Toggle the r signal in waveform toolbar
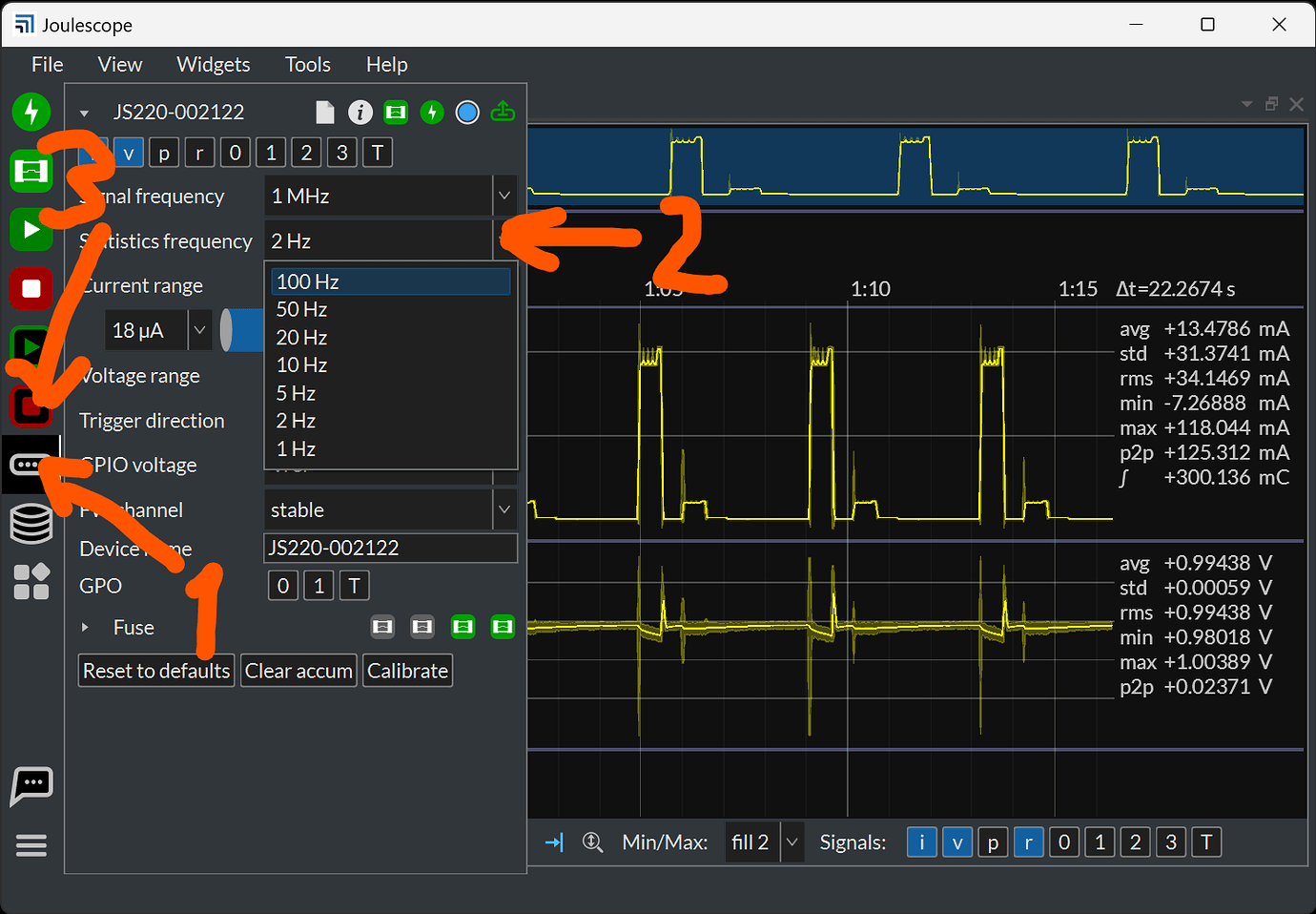This screenshot has width=1316, height=914. (1029, 842)
